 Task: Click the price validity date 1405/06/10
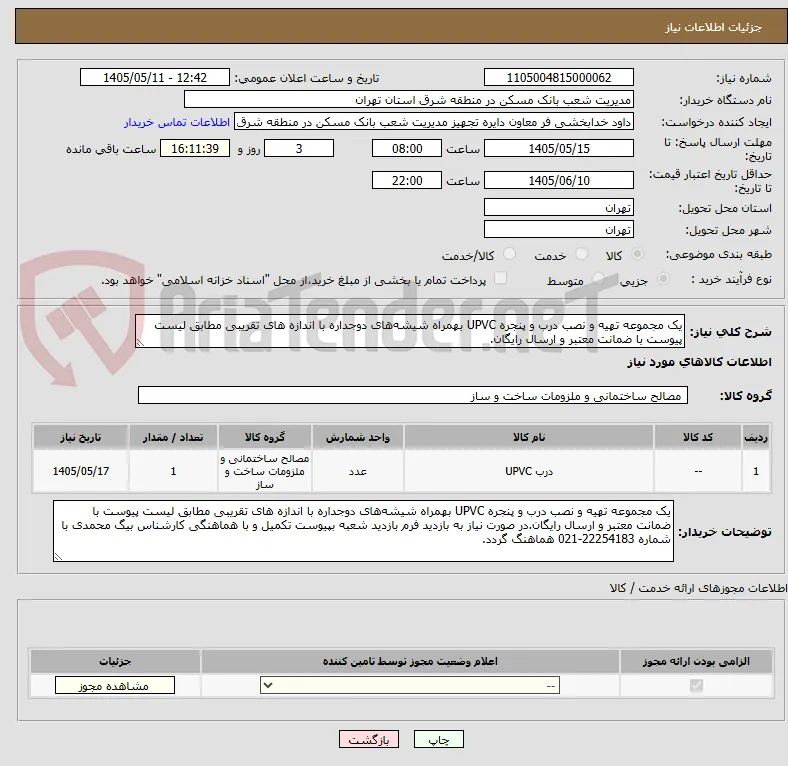pos(559,180)
